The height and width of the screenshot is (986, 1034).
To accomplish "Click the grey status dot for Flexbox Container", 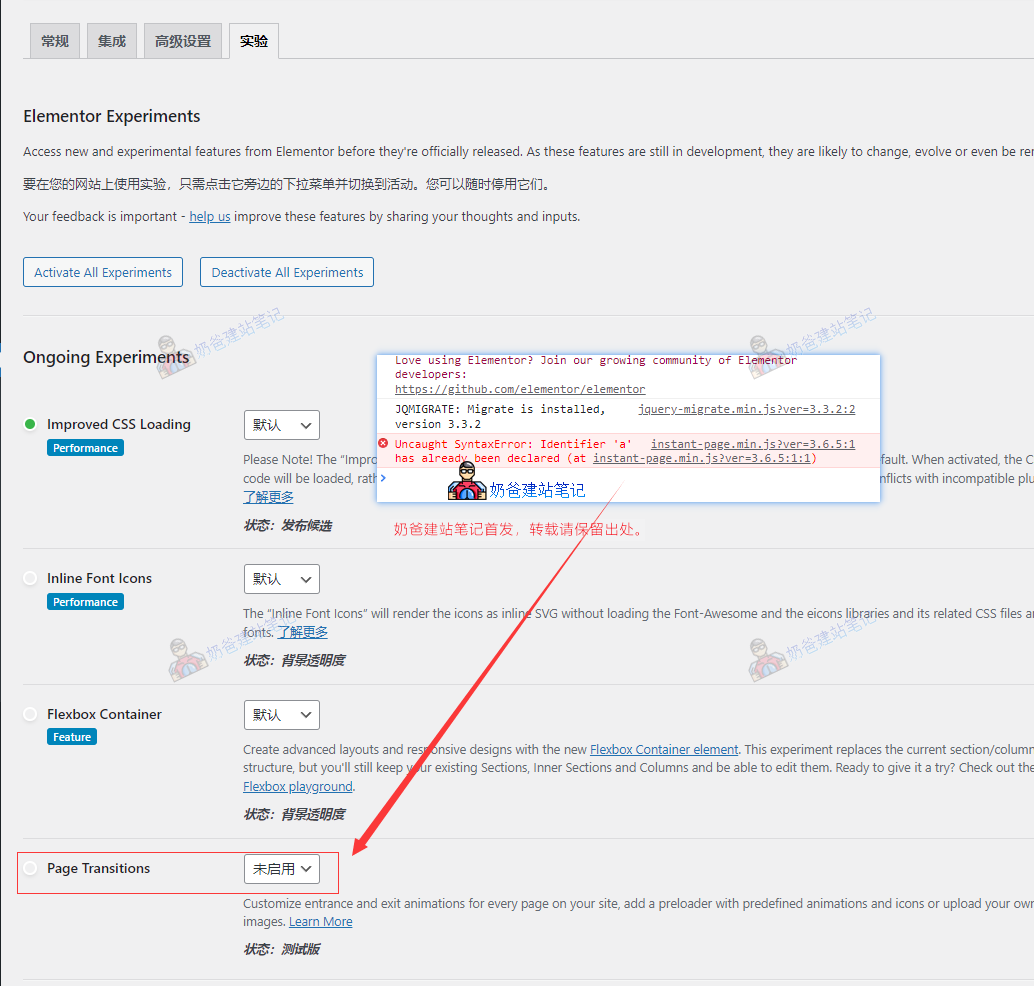I will point(30,714).
